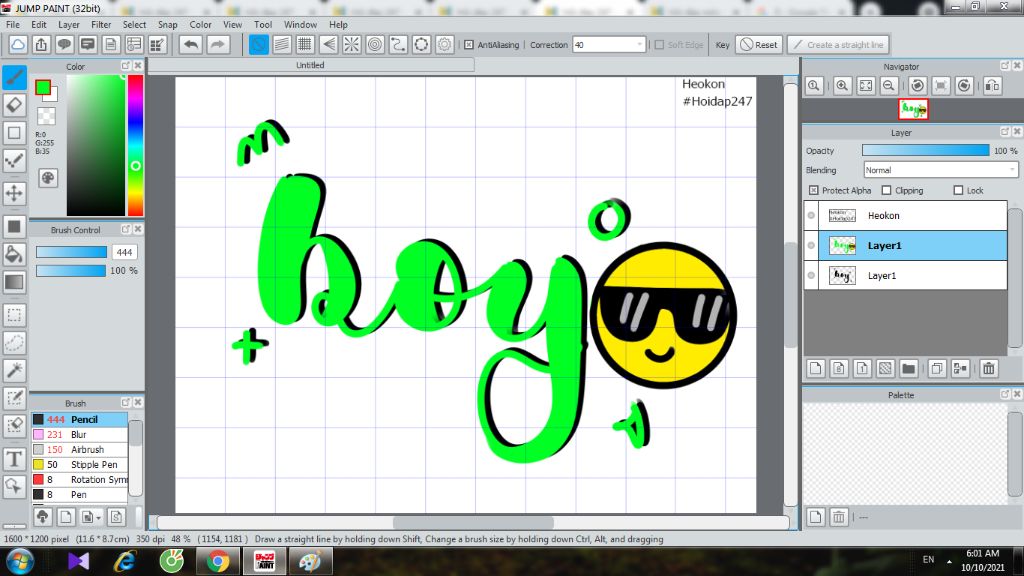
Task: Enable the layer Lock checkbox
Action: click(958, 191)
